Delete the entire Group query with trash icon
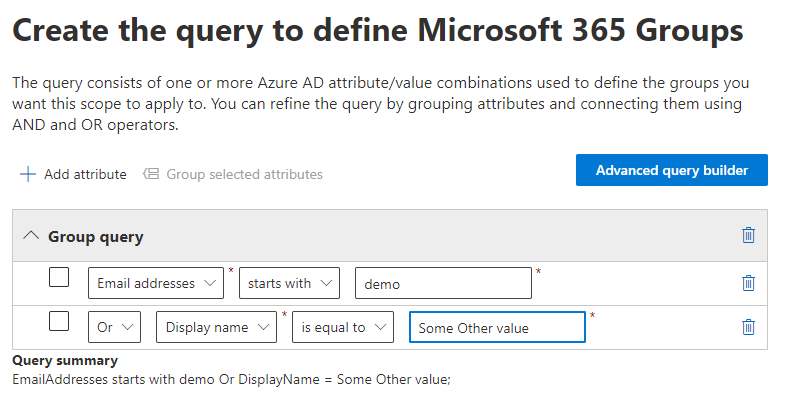Viewport: 798px width, 401px height. pyautogui.click(x=748, y=236)
